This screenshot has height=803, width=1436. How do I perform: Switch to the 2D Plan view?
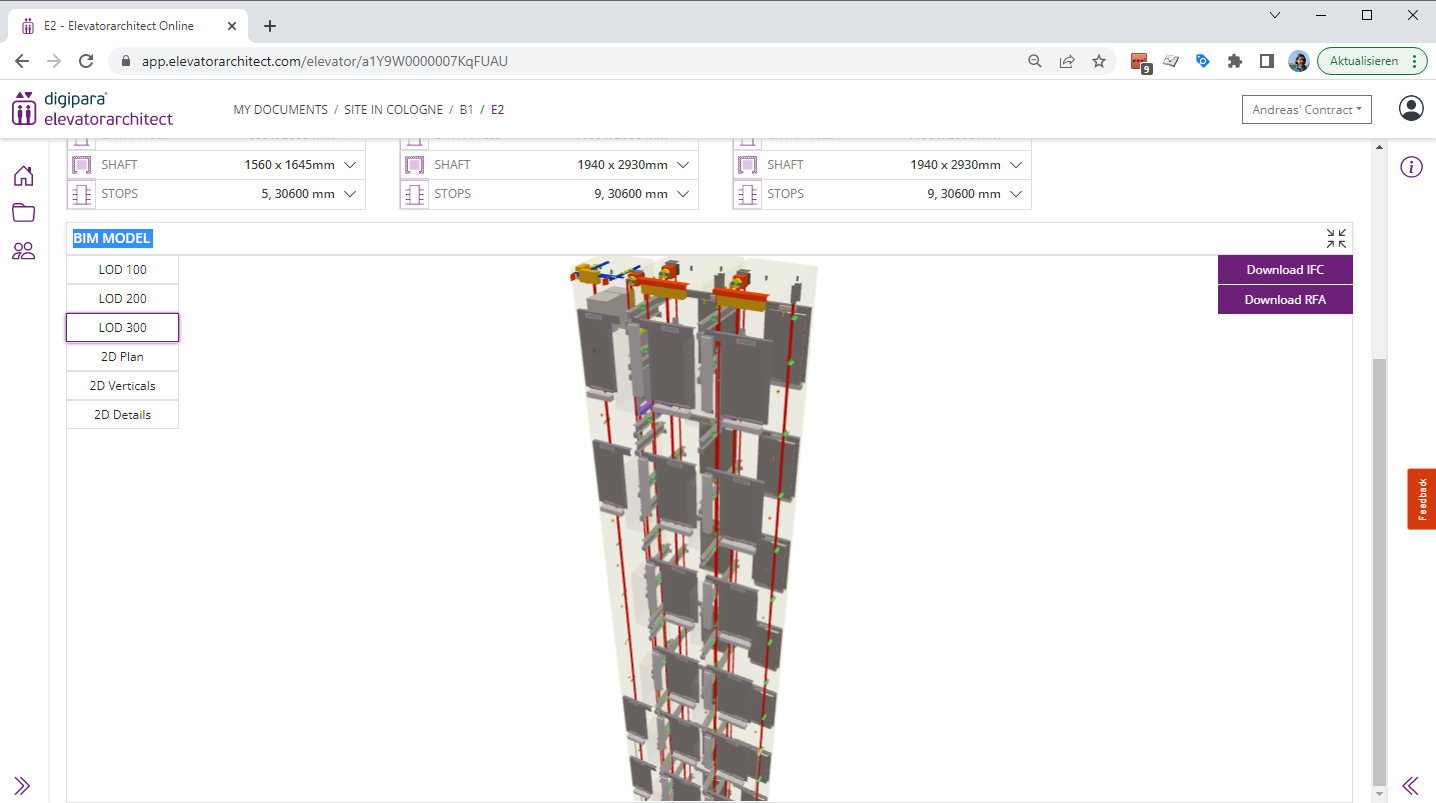[122, 356]
